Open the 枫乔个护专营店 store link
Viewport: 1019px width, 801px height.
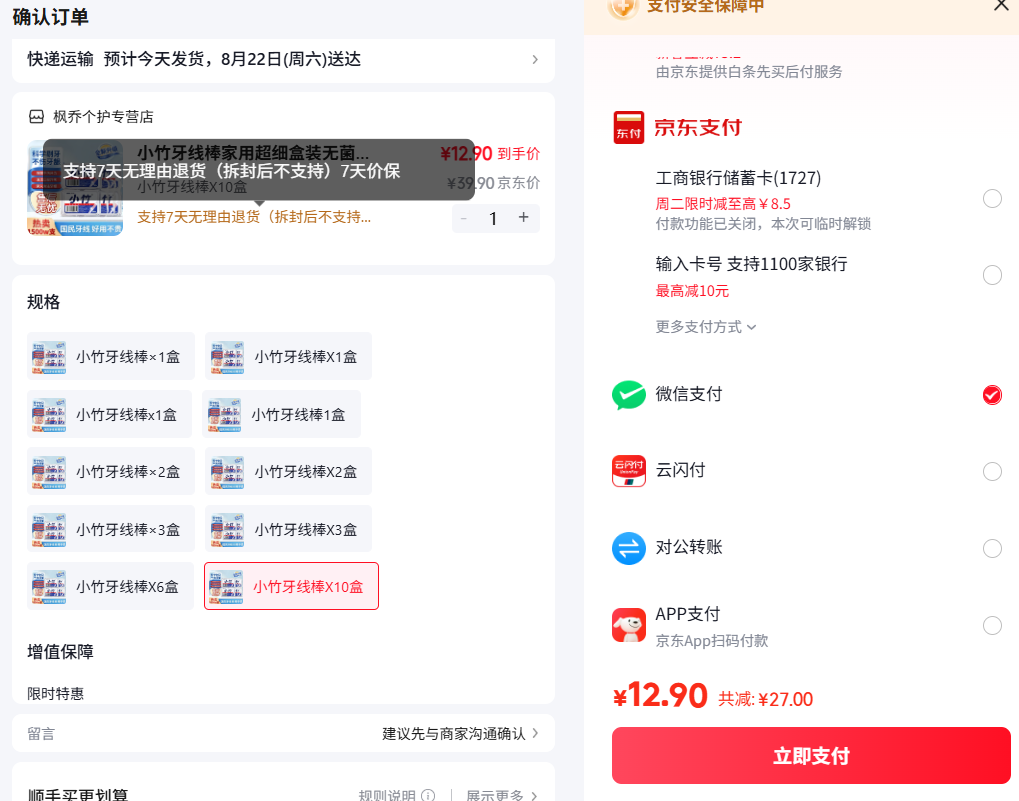pyautogui.click(x=103, y=117)
